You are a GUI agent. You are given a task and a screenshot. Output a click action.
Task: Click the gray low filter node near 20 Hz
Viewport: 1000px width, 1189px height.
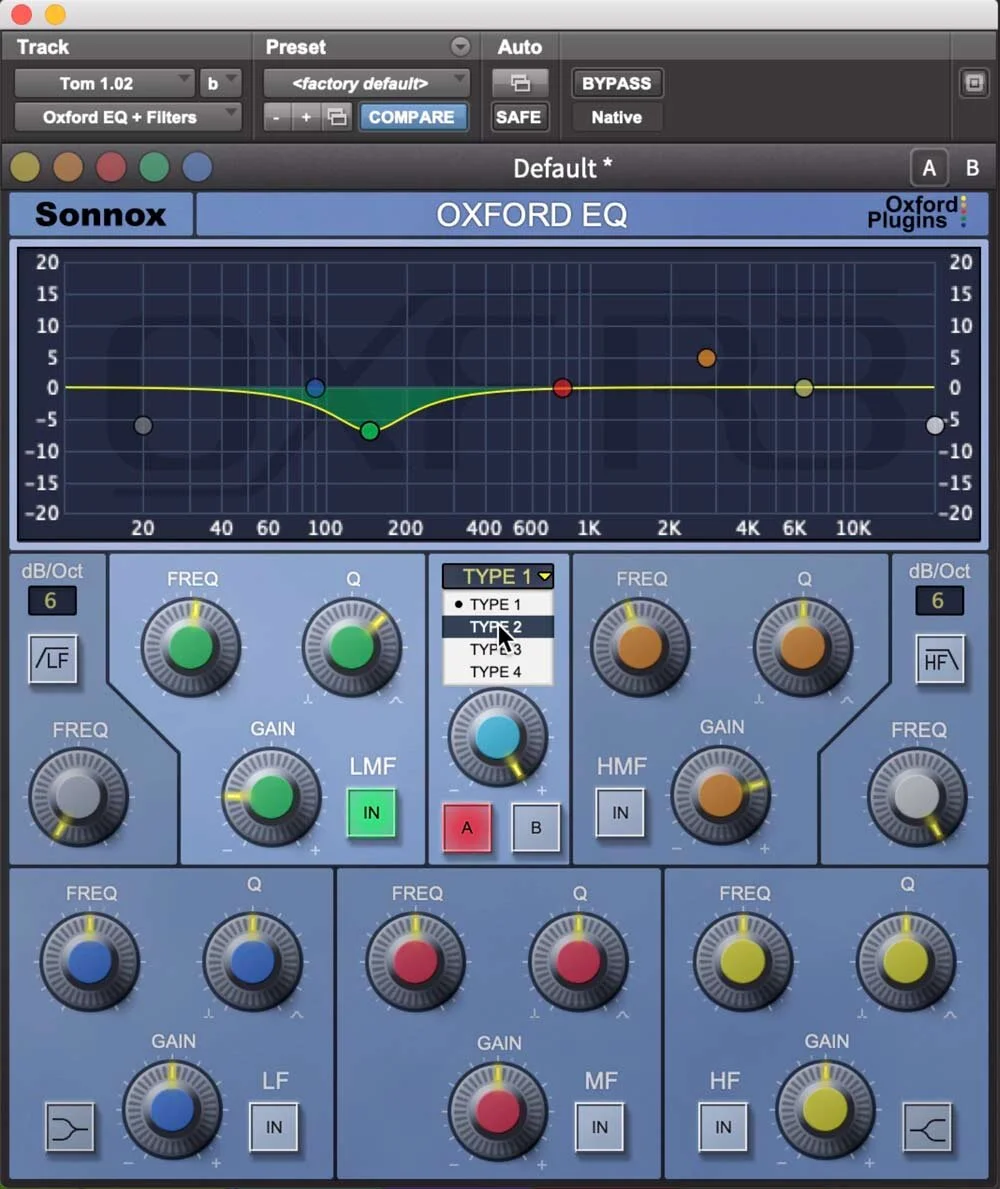(x=143, y=425)
